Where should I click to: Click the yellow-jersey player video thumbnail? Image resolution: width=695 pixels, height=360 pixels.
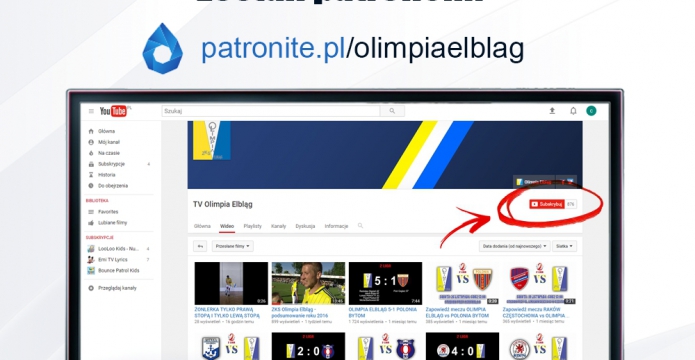coord(308,283)
